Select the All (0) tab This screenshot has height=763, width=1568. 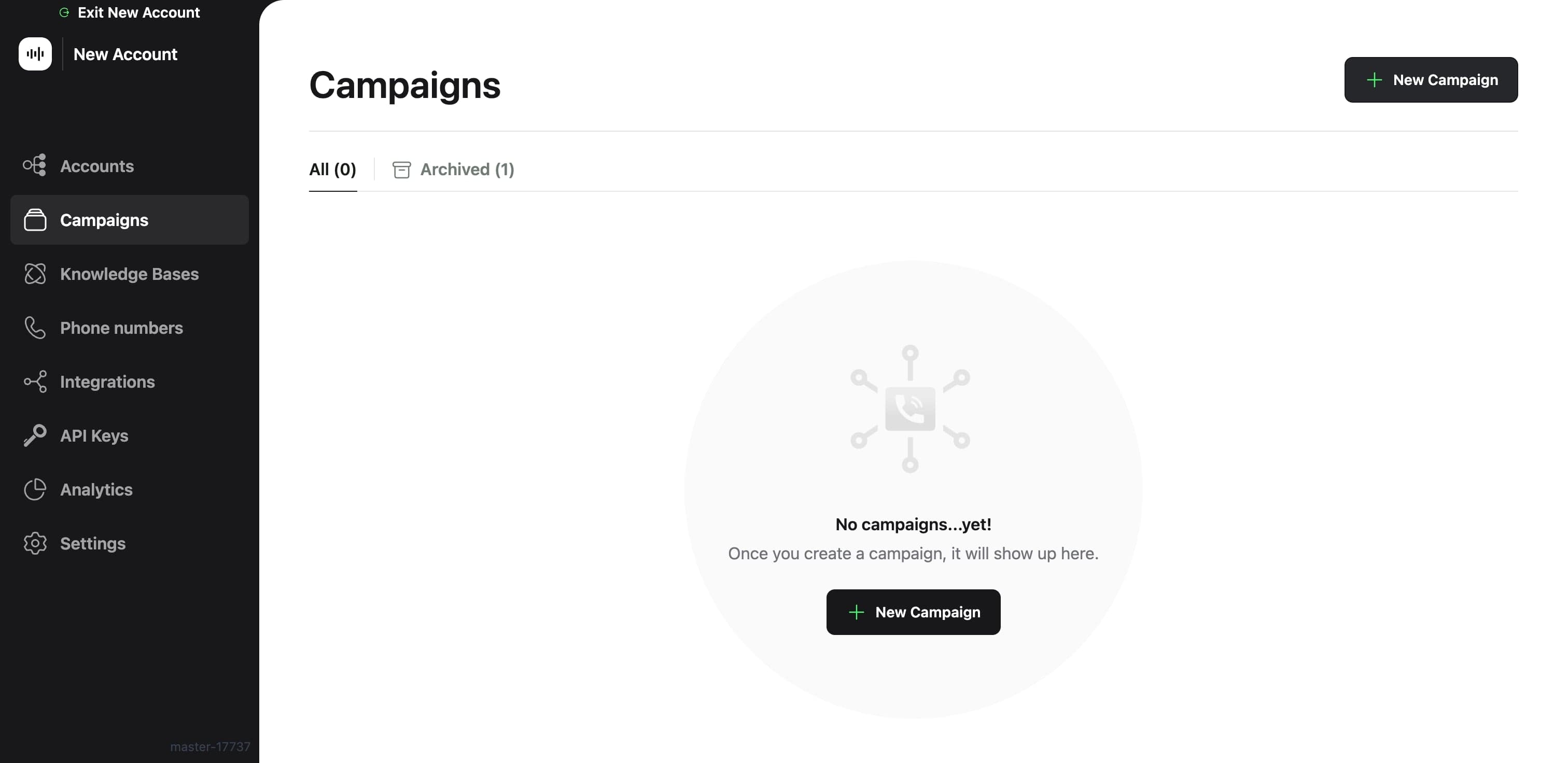click(332, 169)
